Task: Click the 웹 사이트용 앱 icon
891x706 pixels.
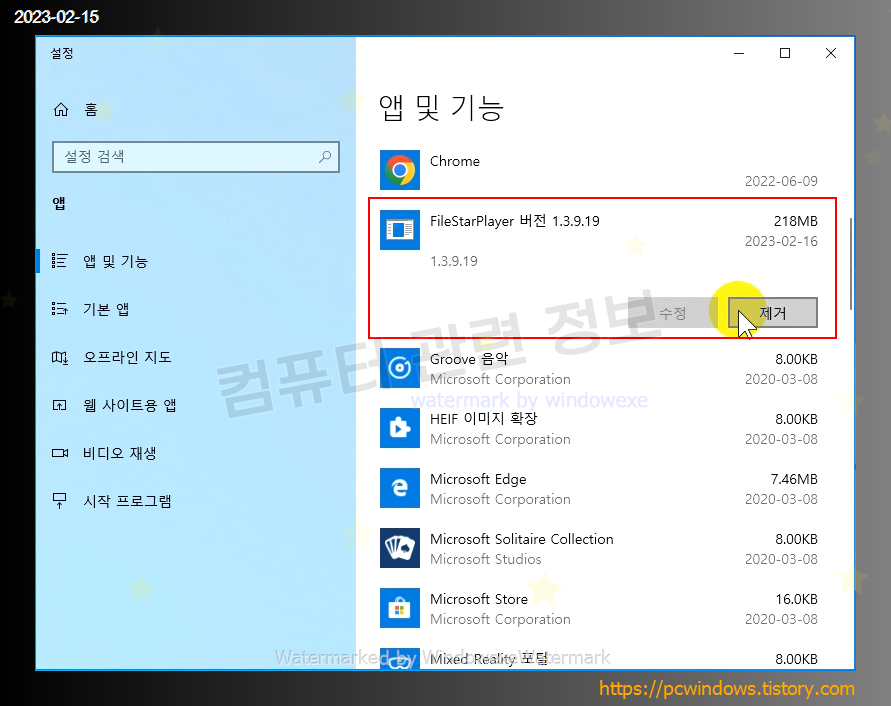Action: pyautogui.click(x=60, y=405)
